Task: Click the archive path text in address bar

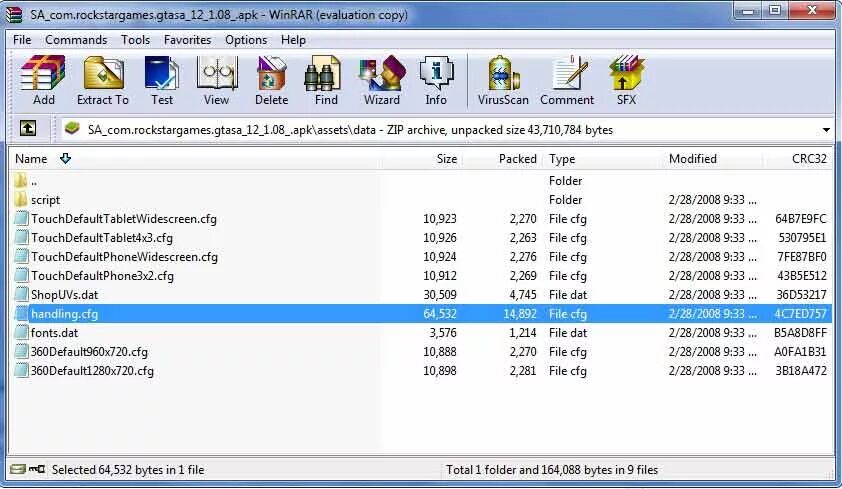Action: [x=350, y=130]
